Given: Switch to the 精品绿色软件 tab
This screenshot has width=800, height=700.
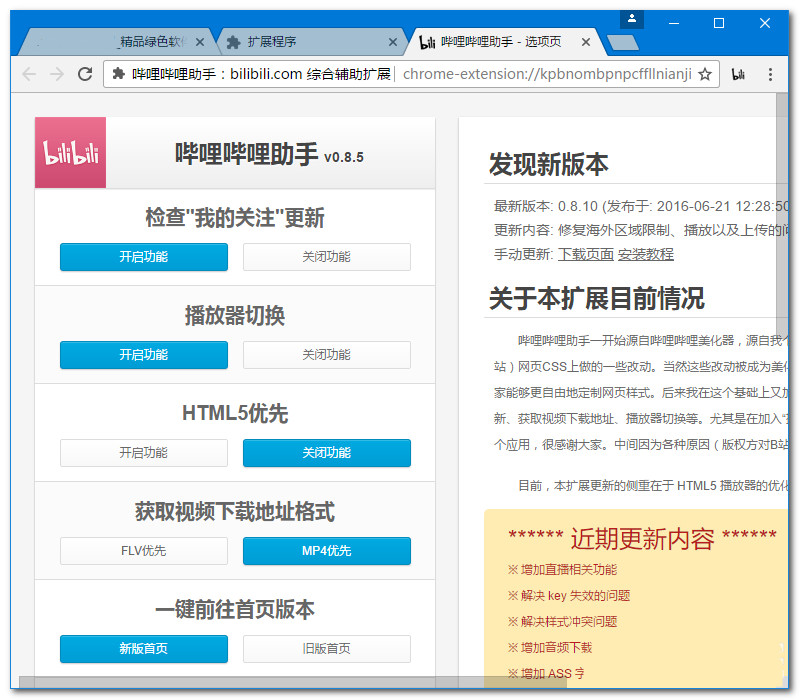Looking at the screenshot, I should 150,42.
